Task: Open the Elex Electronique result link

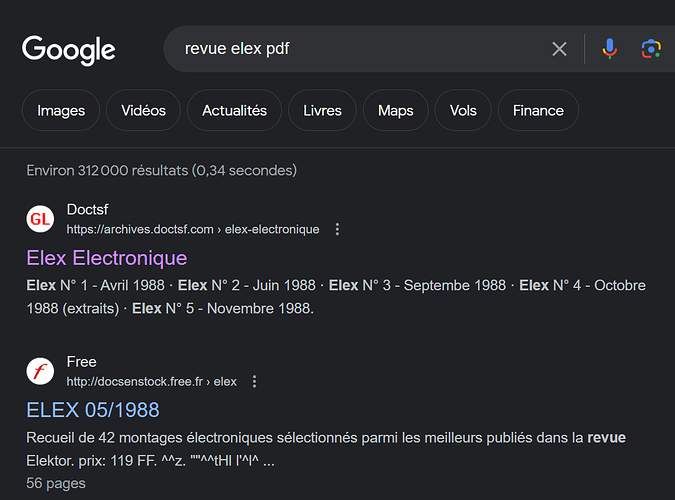Action: [107, 258]
